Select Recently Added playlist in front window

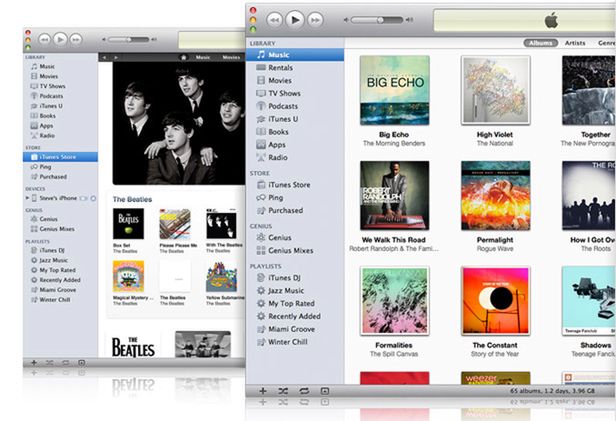pyautogui.click(x=295, y=316)
